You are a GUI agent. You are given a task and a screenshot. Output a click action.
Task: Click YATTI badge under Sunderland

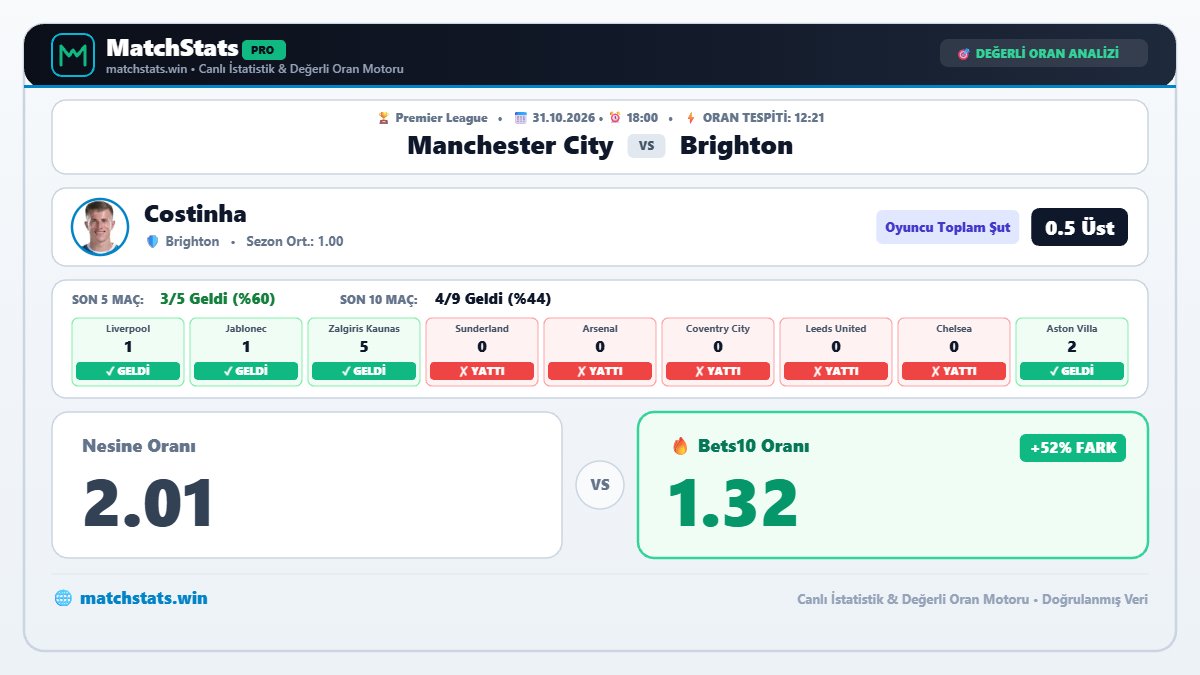(482, 371)
